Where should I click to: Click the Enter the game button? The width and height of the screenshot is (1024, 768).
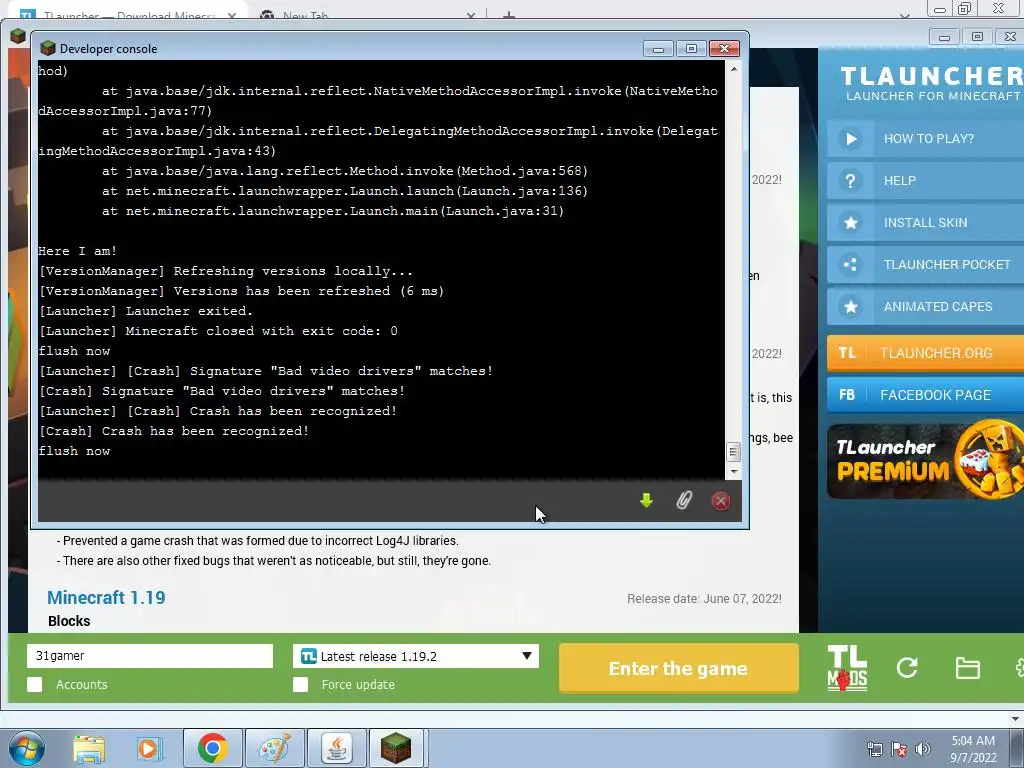679,668
